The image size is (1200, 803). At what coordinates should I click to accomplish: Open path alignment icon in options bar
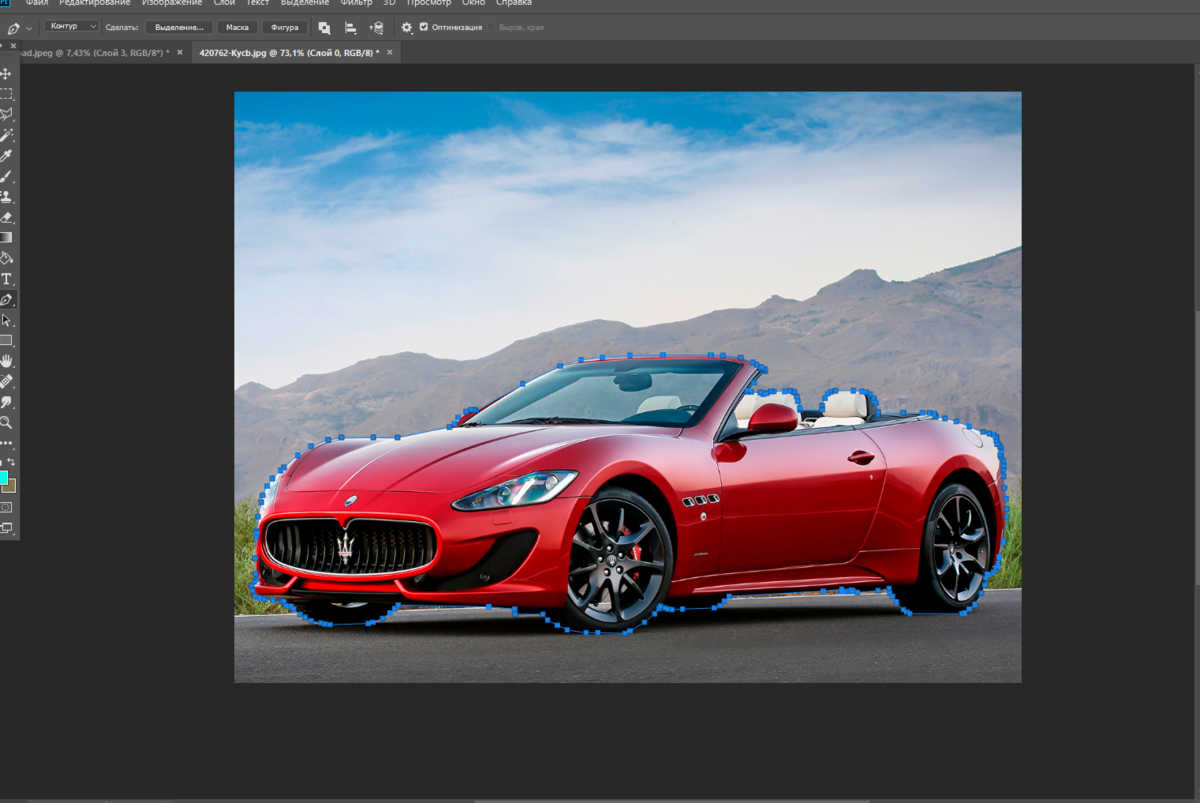tap(350, 27)
